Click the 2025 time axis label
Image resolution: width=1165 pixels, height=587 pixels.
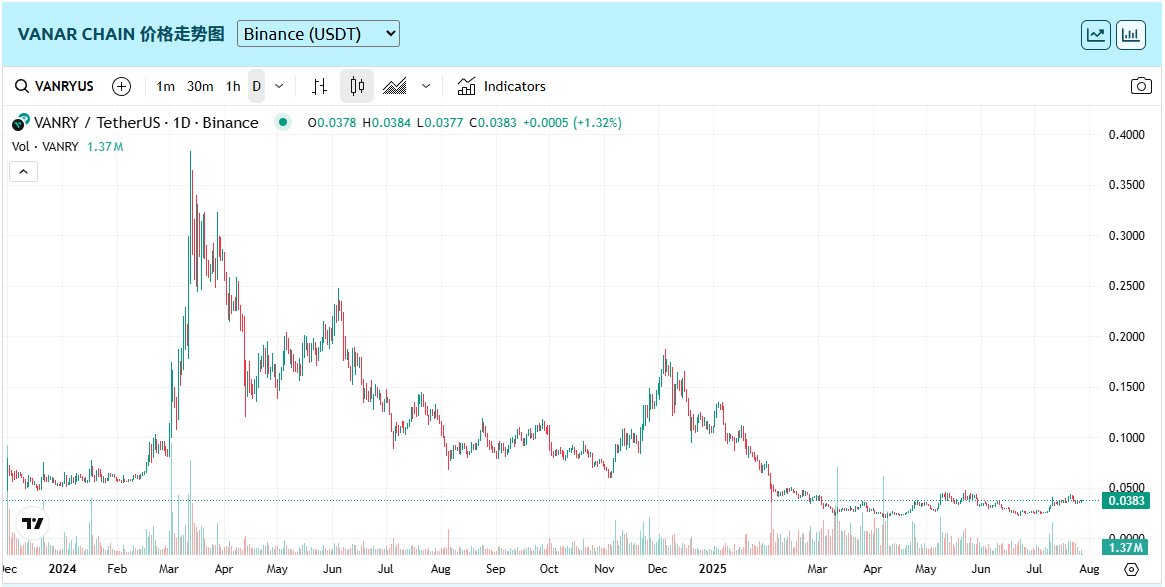pos(713,569)
